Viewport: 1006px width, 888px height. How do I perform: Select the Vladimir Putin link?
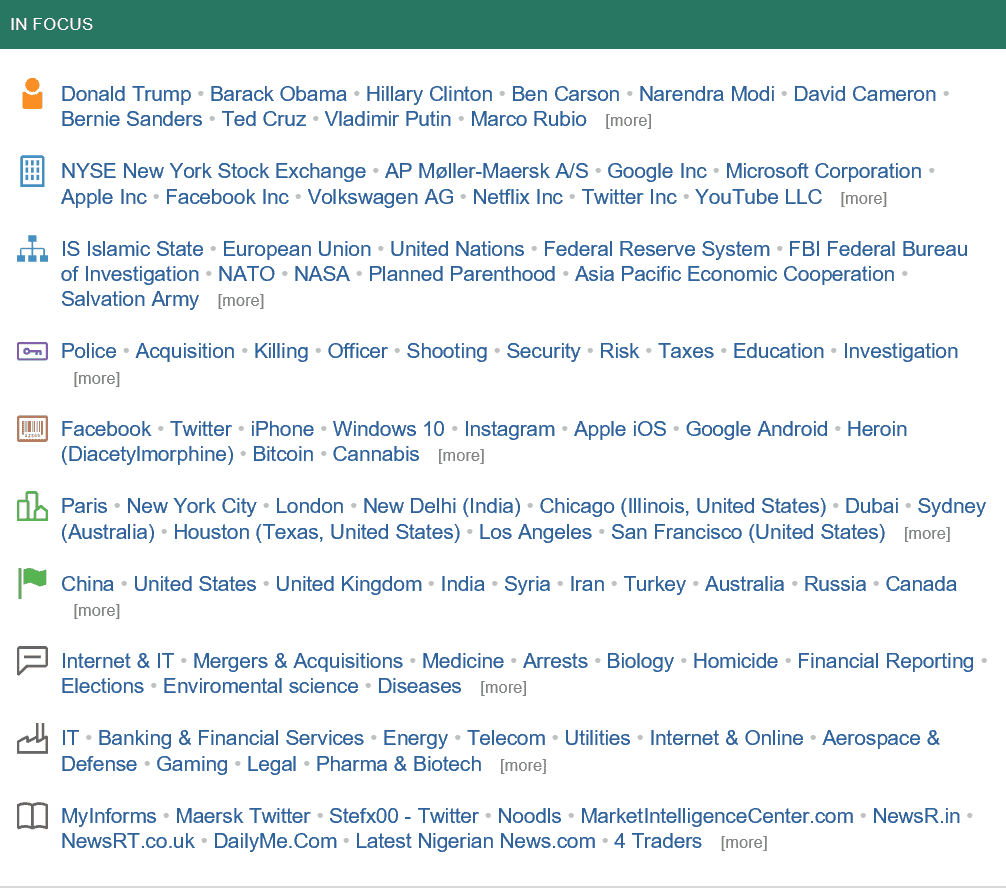[388, 119]
